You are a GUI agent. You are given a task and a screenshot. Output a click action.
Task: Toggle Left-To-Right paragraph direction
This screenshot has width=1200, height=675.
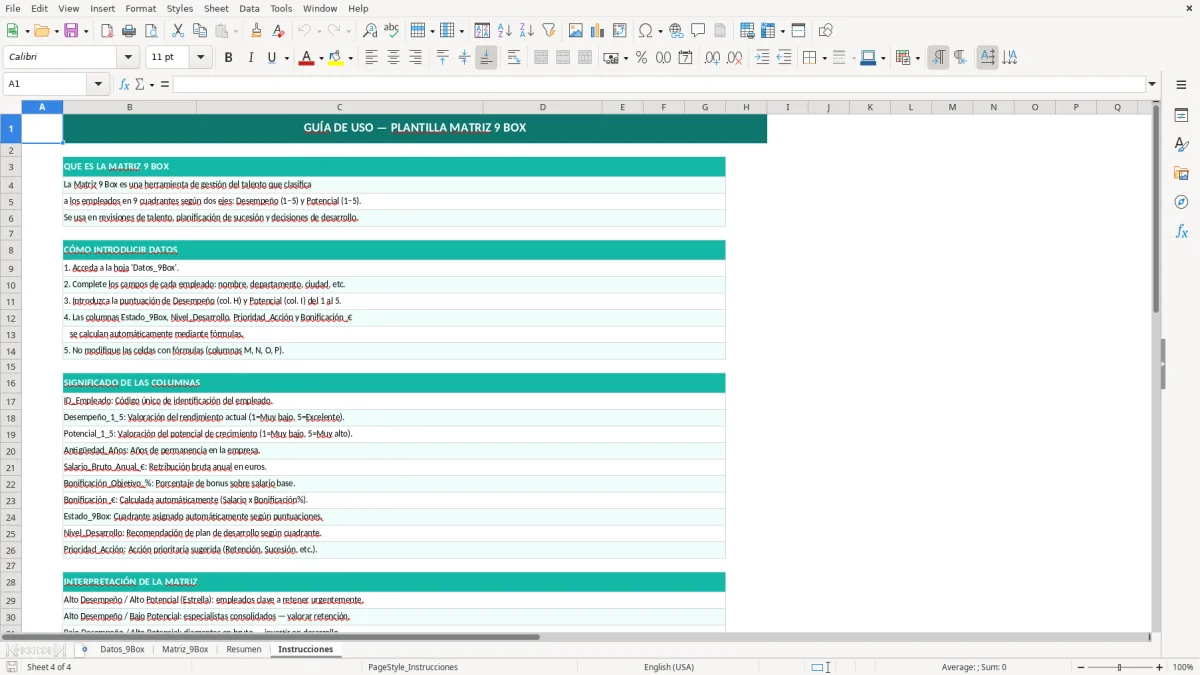(938, 58)
